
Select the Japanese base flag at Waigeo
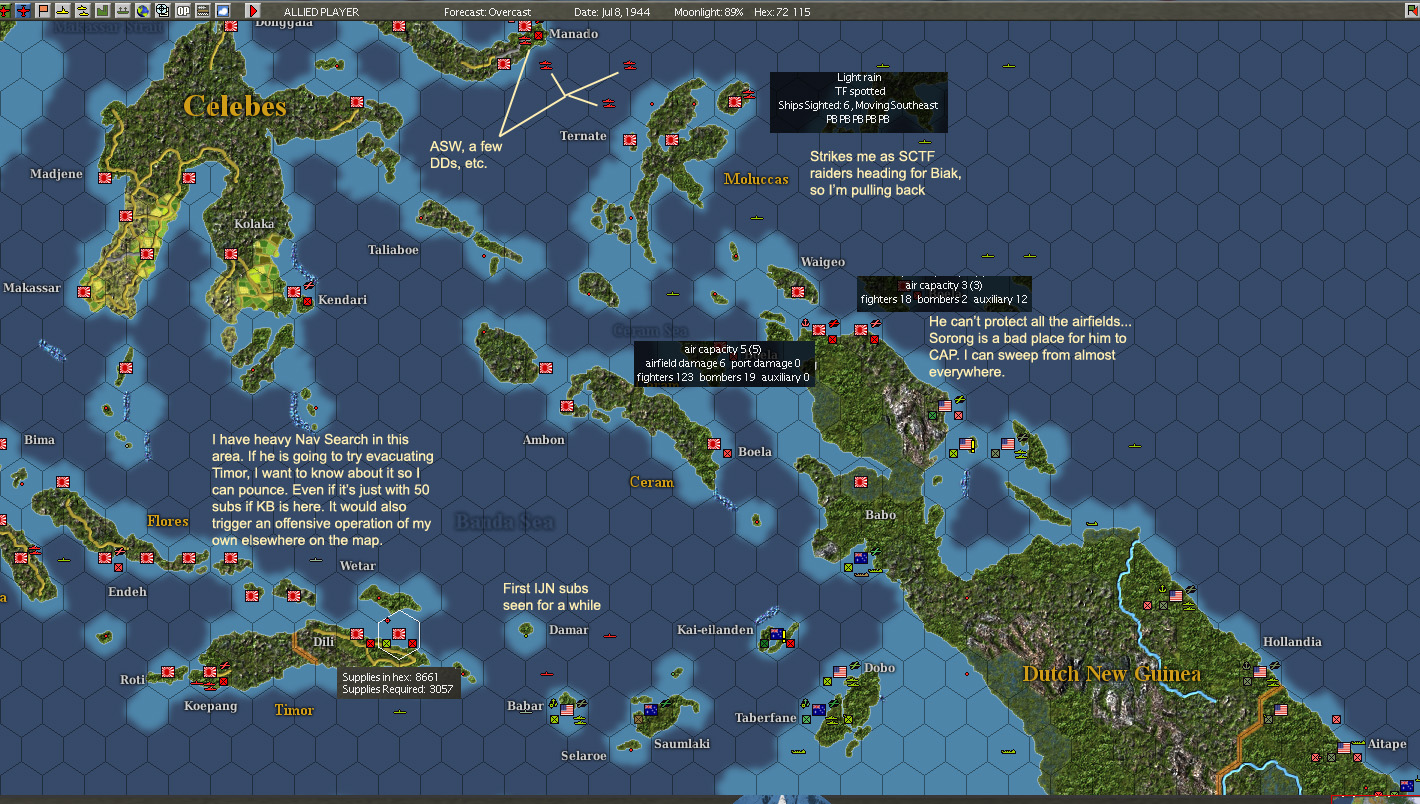(x=798, y=292)
